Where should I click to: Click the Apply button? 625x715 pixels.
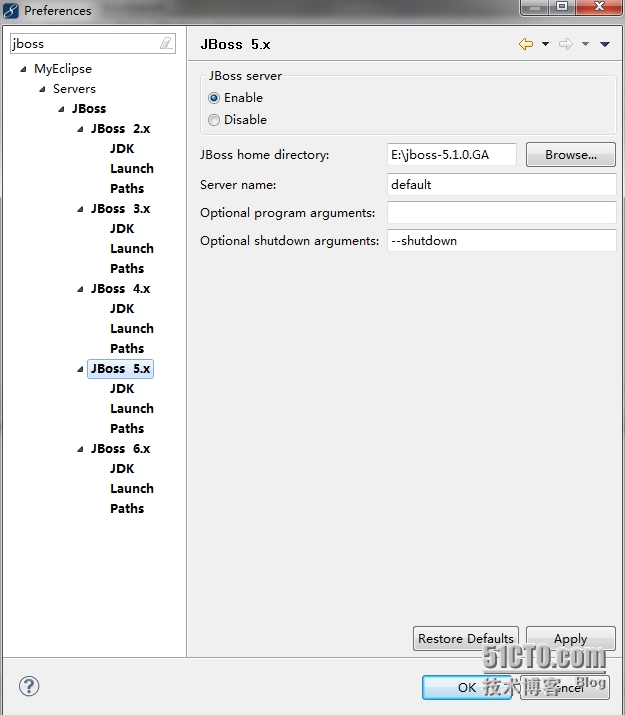click(571, 638)
